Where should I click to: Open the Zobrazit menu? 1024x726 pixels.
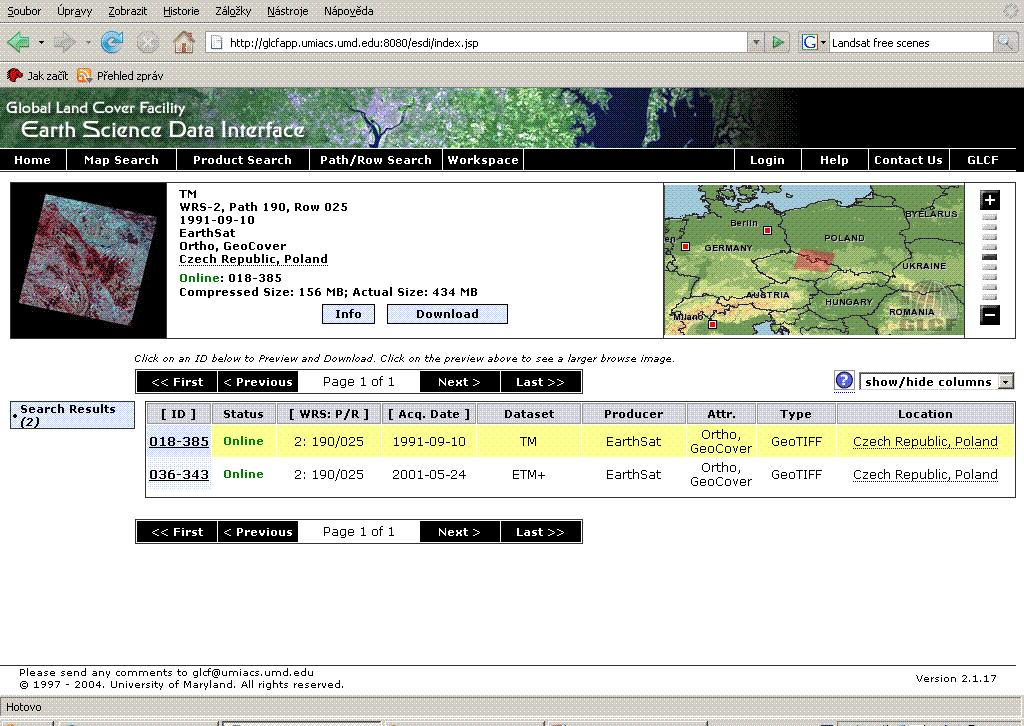(127, 11)
